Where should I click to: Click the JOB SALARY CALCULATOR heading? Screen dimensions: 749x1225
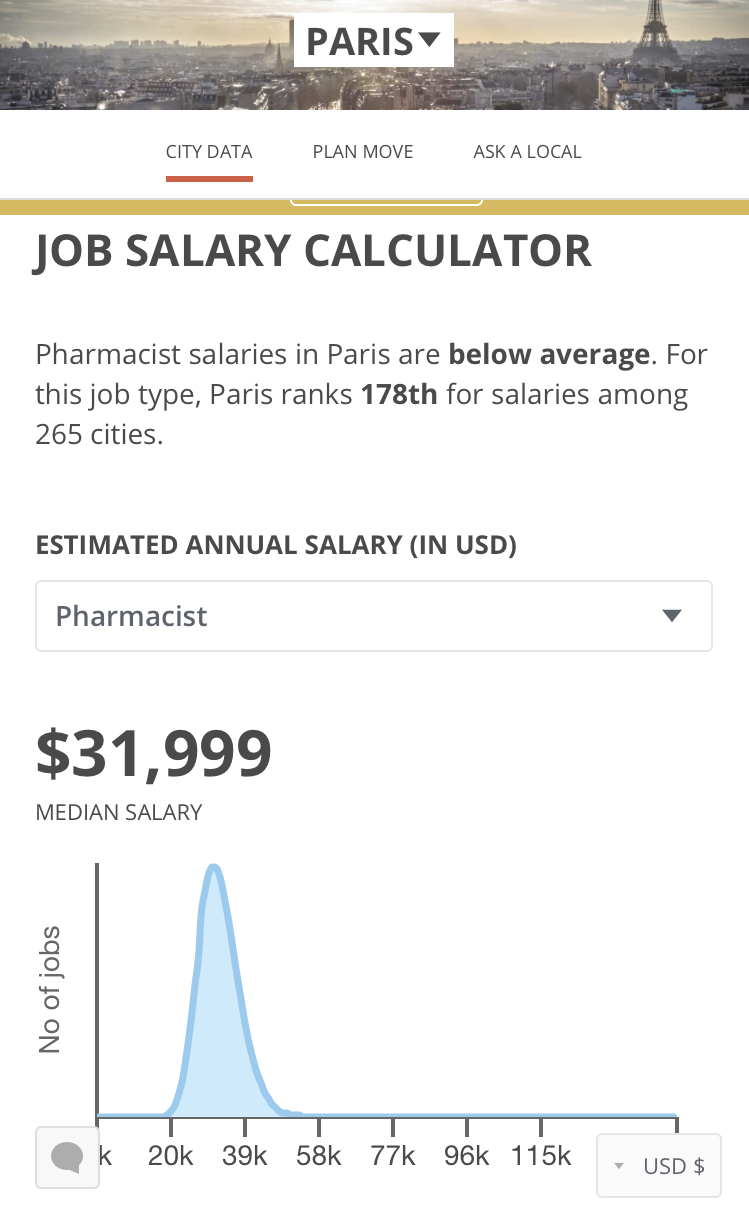(314, 250)
